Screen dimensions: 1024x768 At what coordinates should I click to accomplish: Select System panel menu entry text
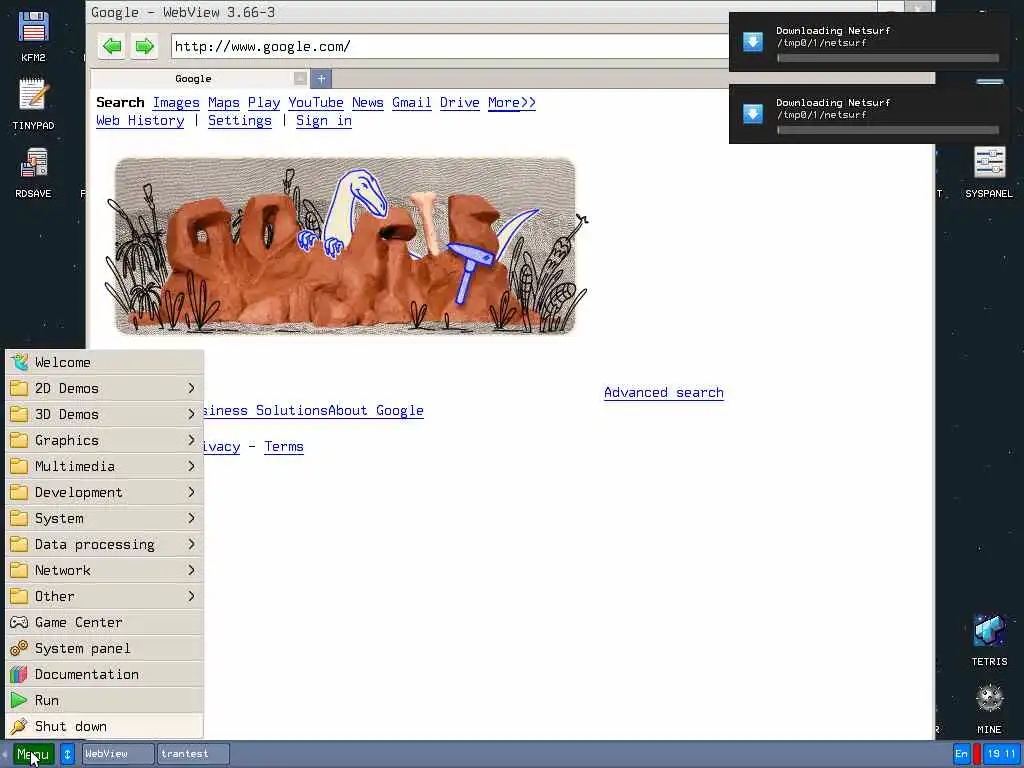click(82, 648)
